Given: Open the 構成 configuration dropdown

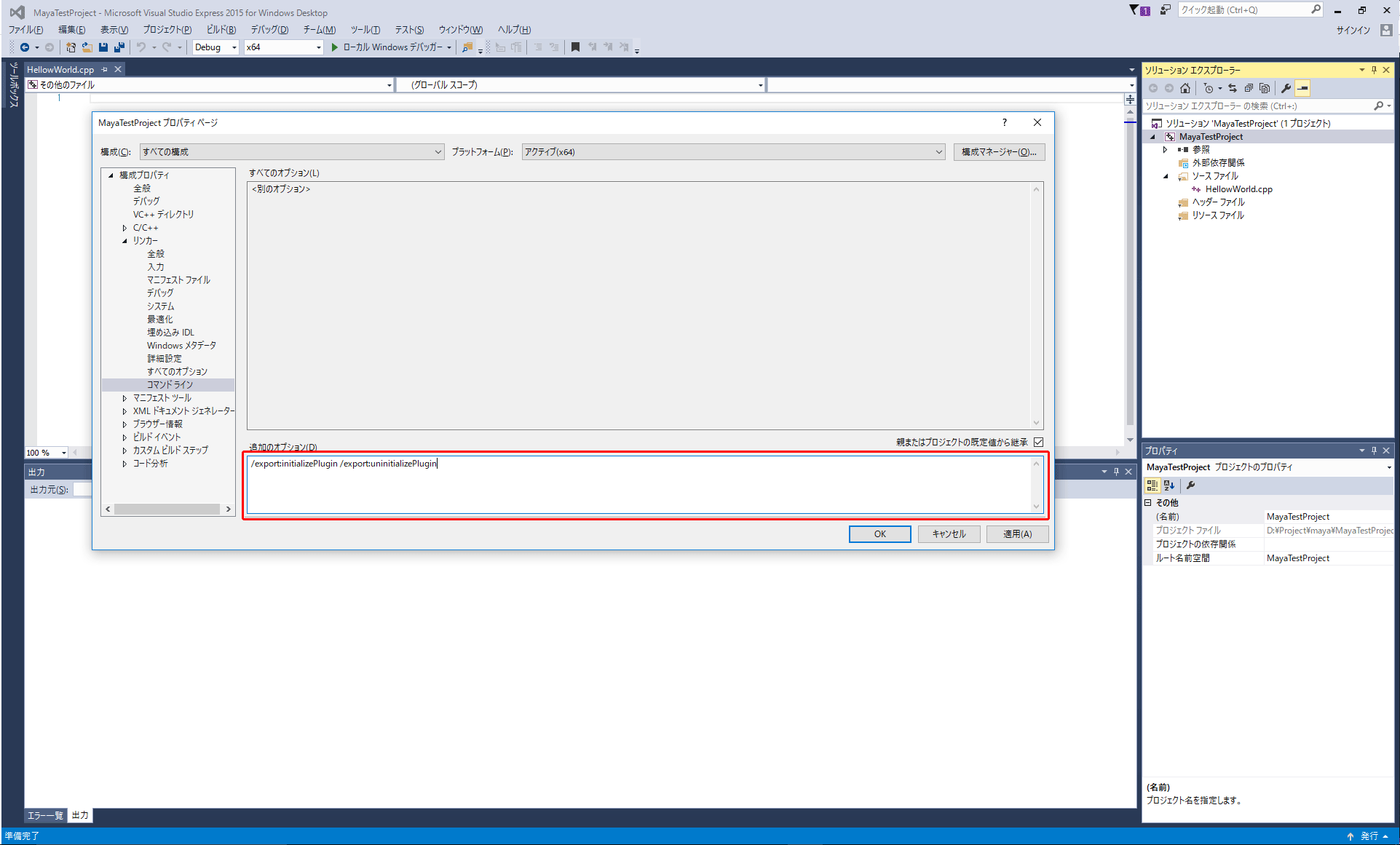Looking at the screenshot, I should (x=291, y=152).
